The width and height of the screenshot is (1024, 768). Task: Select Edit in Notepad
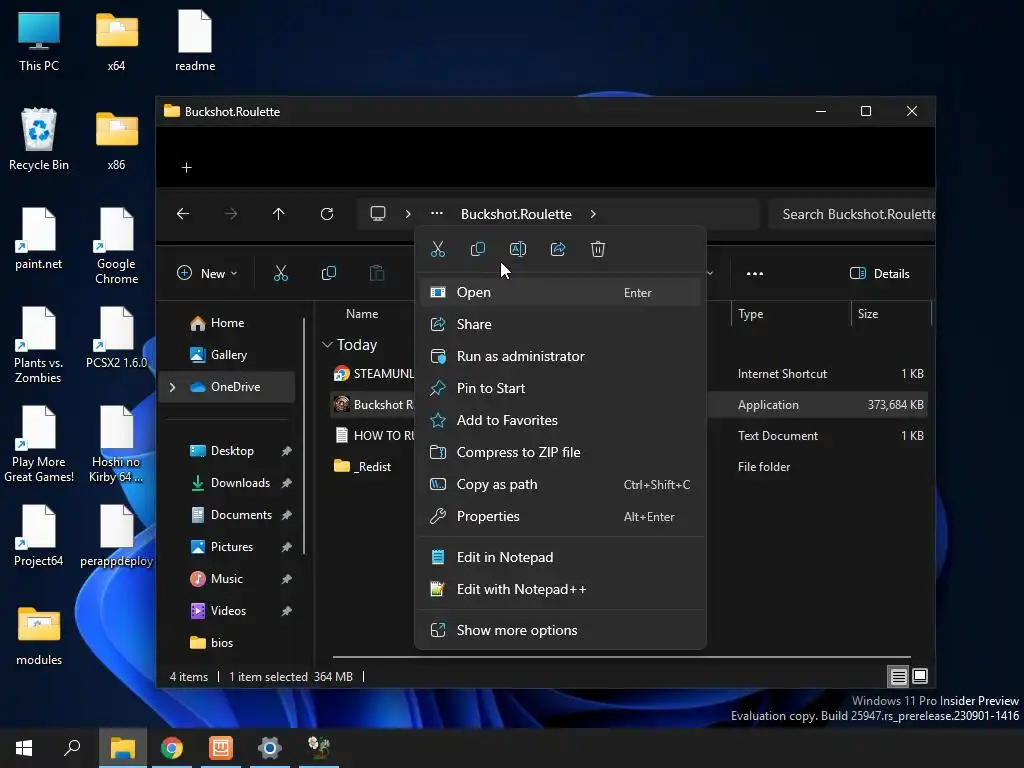[x=560, y=558]
